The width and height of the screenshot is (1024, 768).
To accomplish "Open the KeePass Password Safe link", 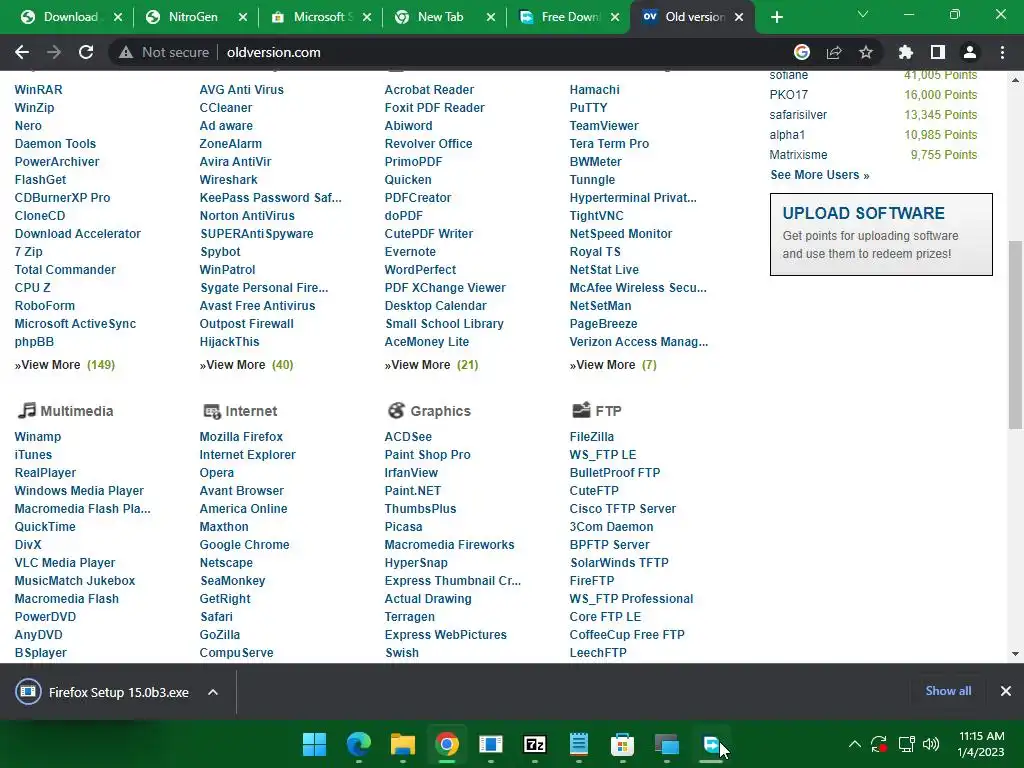I will [270, 197].
